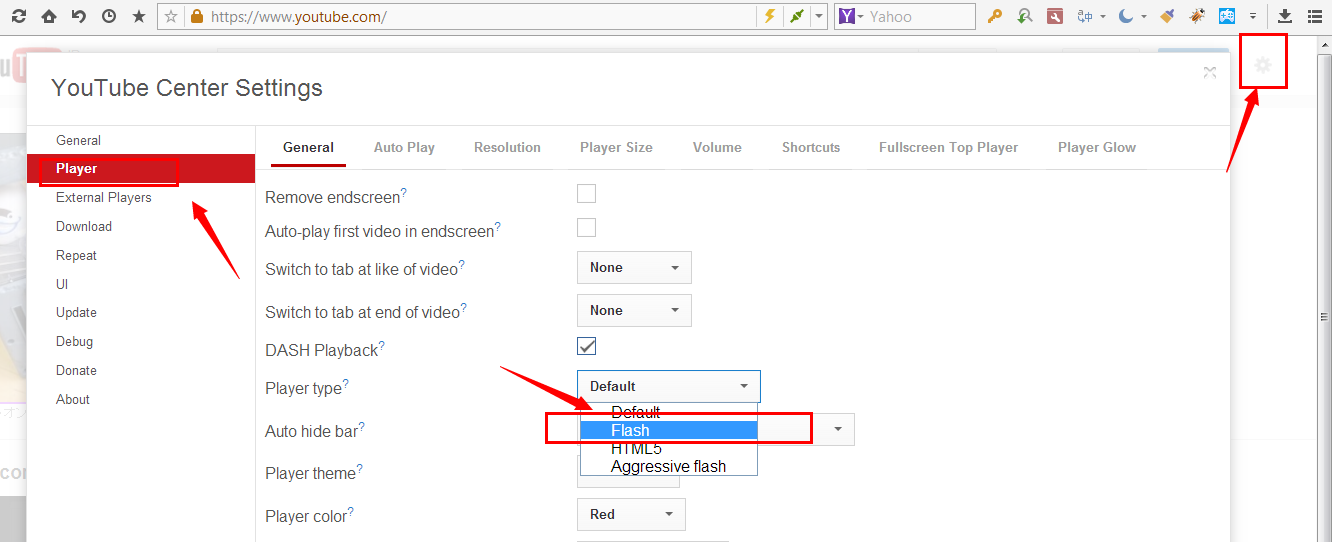Click the translate icon in toolbar
The height and width of the screenshot is (542, 1332).
1085,16
